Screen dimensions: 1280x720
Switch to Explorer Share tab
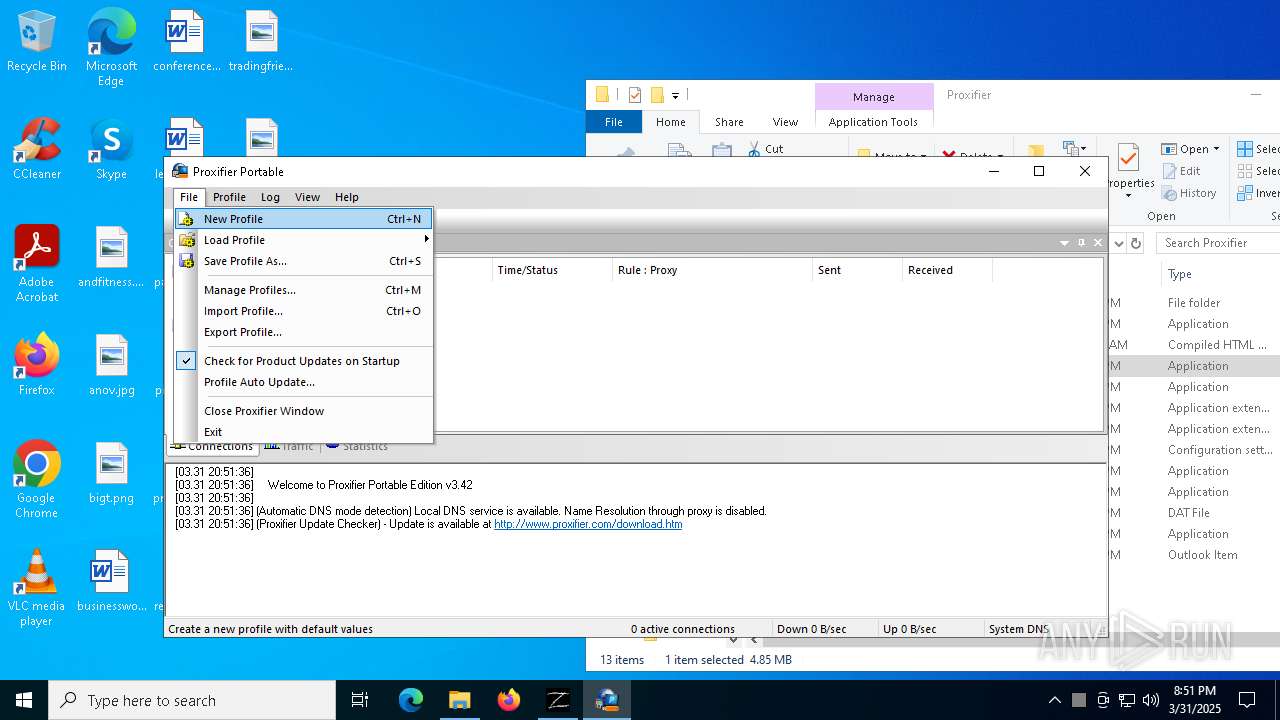[x=729, y=122]
